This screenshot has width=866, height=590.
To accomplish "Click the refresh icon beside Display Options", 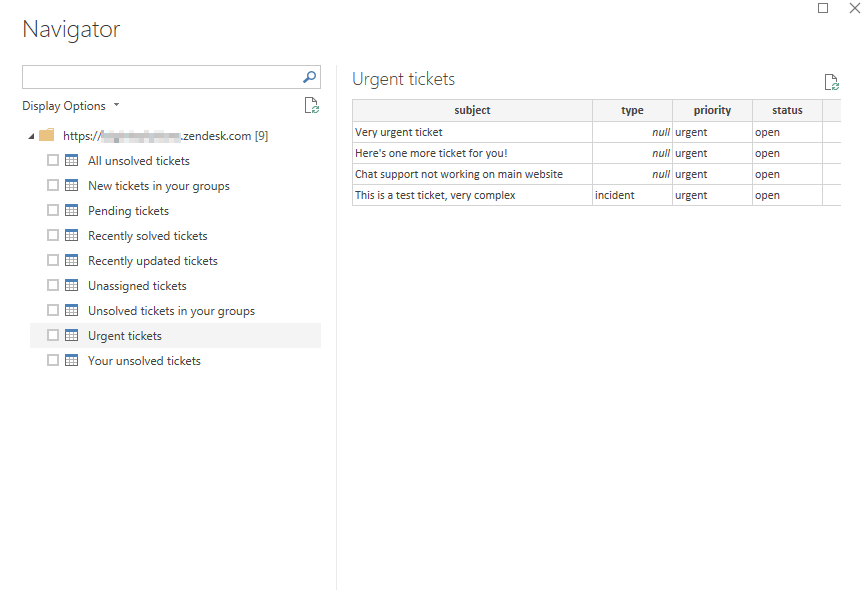I will (311, 105).
